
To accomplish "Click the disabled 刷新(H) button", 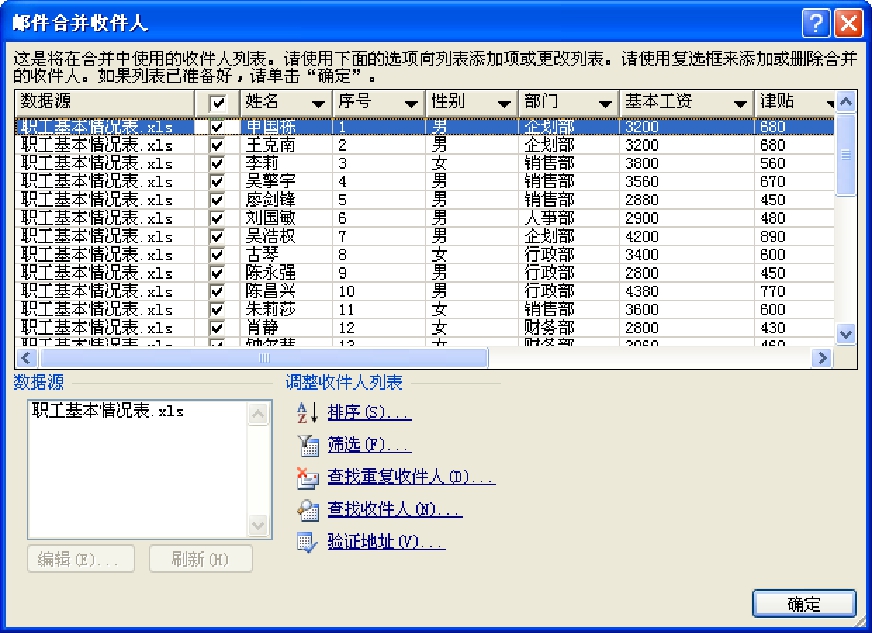I will (x=201, y=559).
